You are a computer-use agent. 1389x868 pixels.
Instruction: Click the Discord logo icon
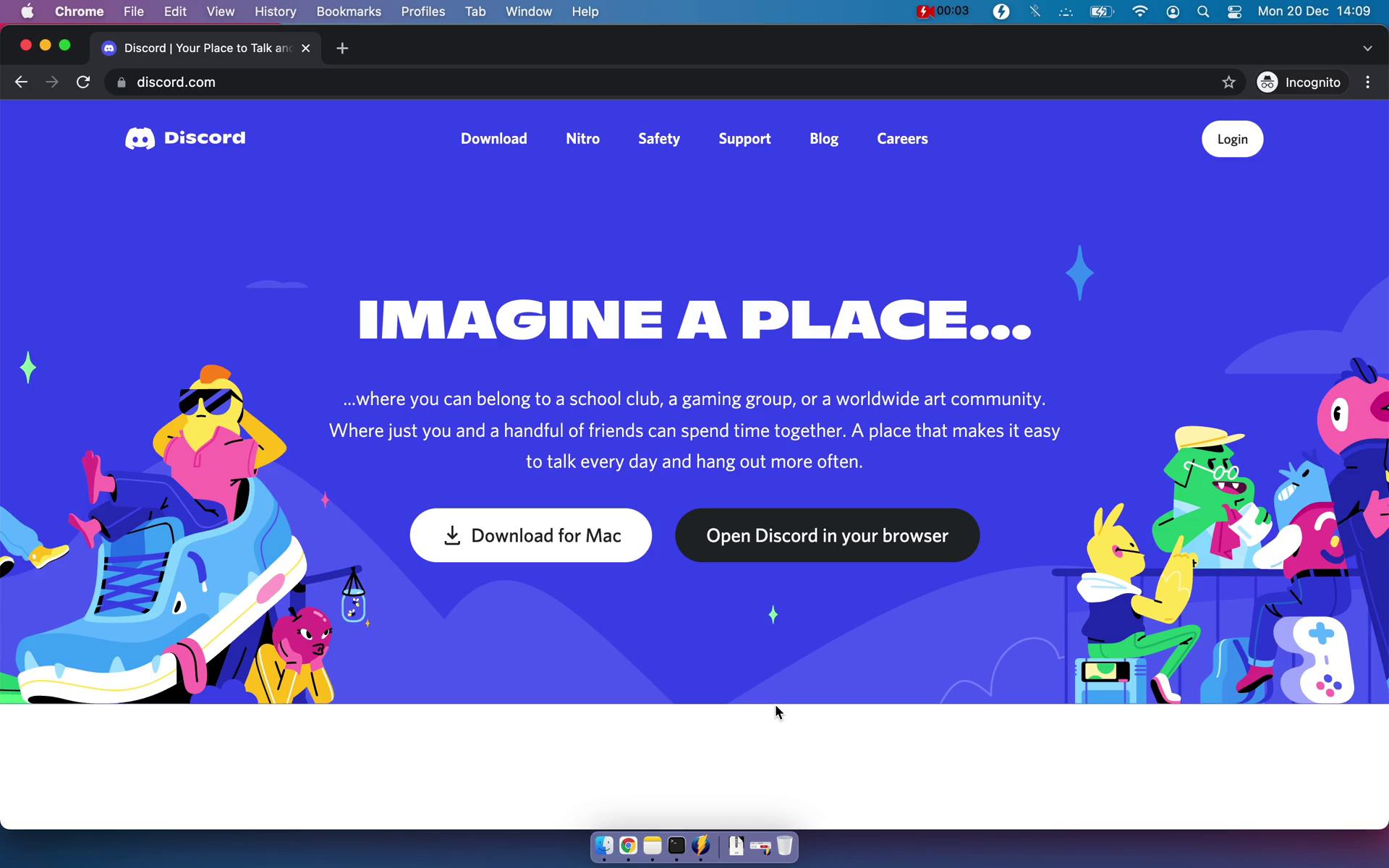coord(139,138)
